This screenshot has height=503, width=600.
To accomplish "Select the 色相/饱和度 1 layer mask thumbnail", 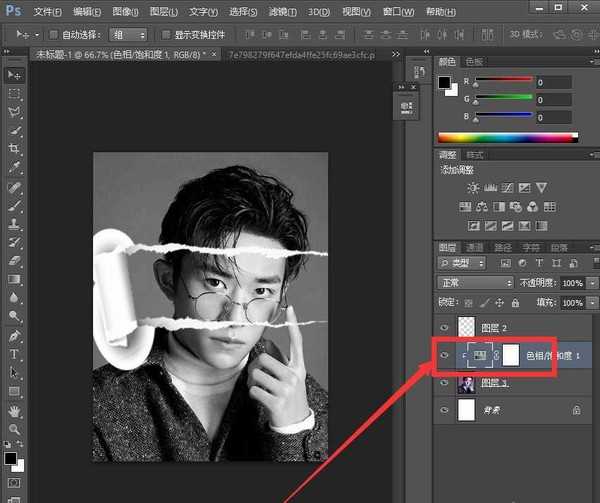I will click(x=511, y=355).
